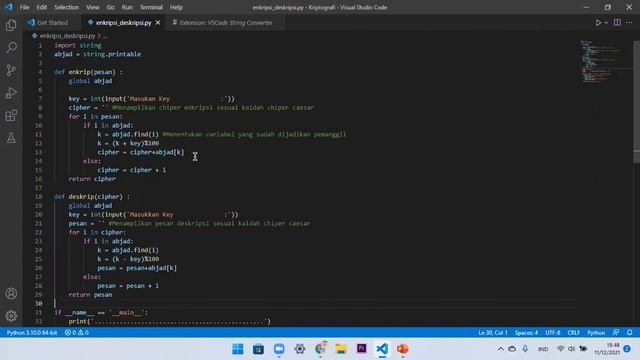Open Run and Debug view
Viewport: 640px width, 360px height.
click(11, 93)
